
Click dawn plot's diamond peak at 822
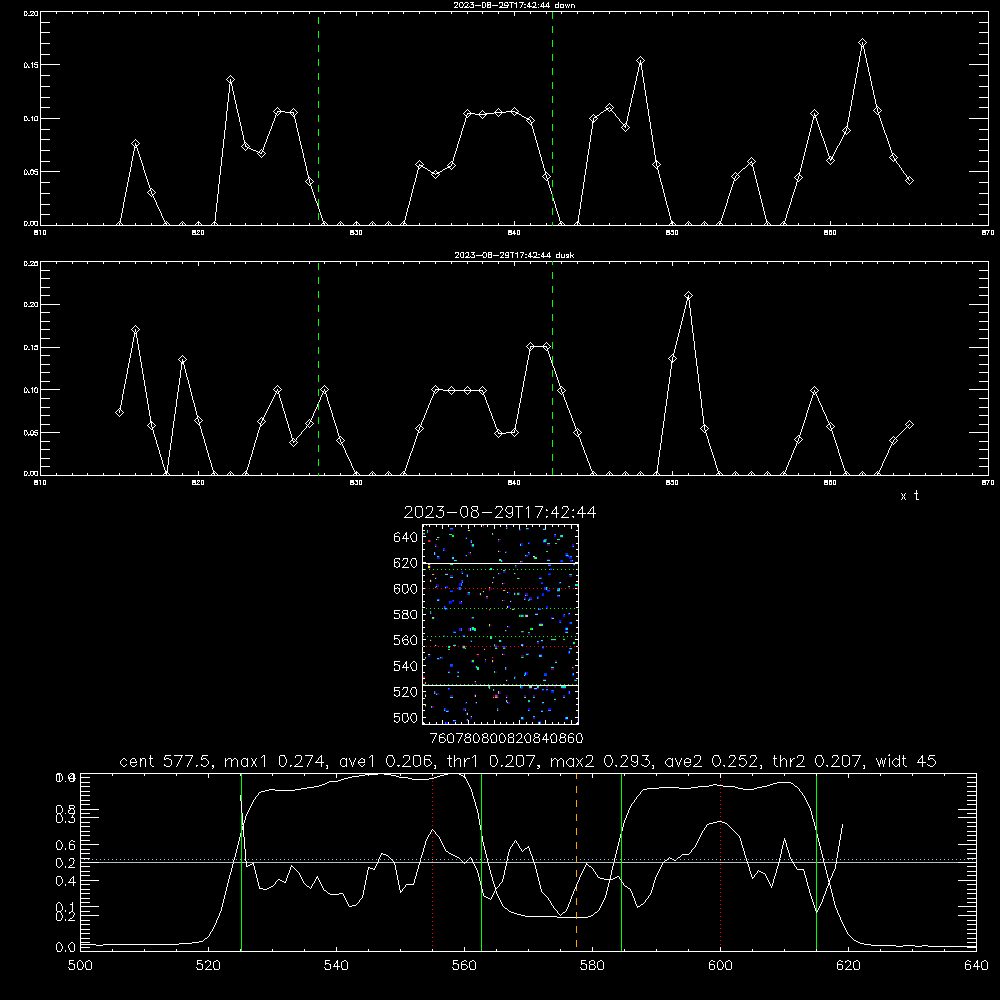pos(230,80)
